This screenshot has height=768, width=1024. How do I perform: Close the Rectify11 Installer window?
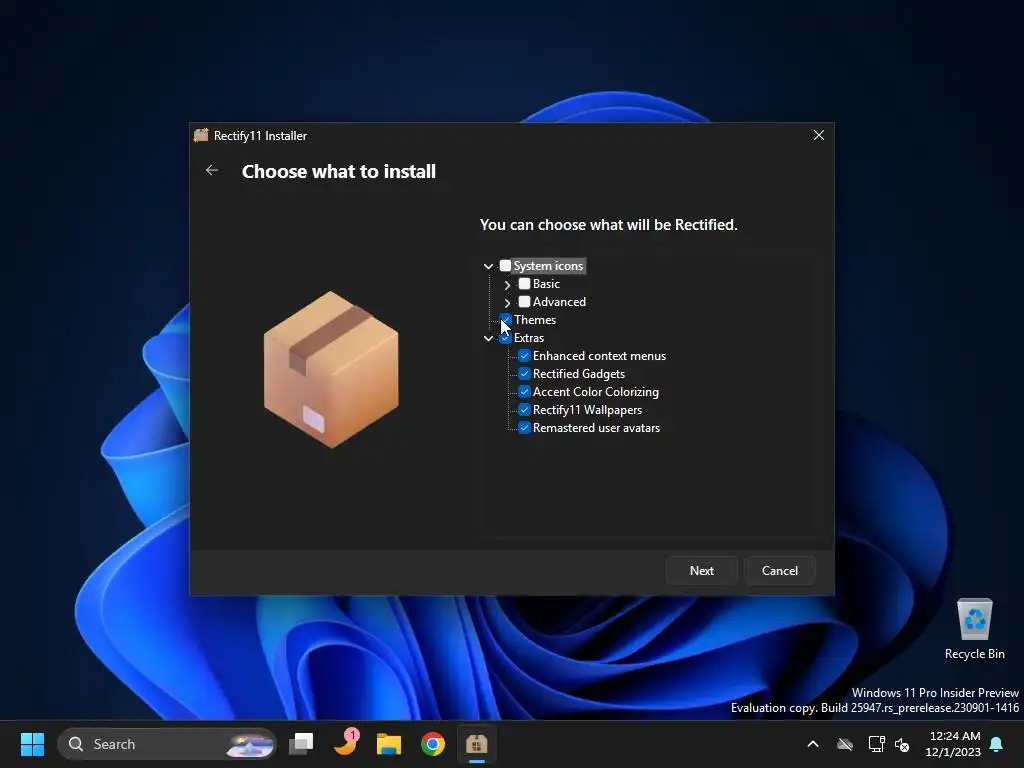(x=818, y=135)
